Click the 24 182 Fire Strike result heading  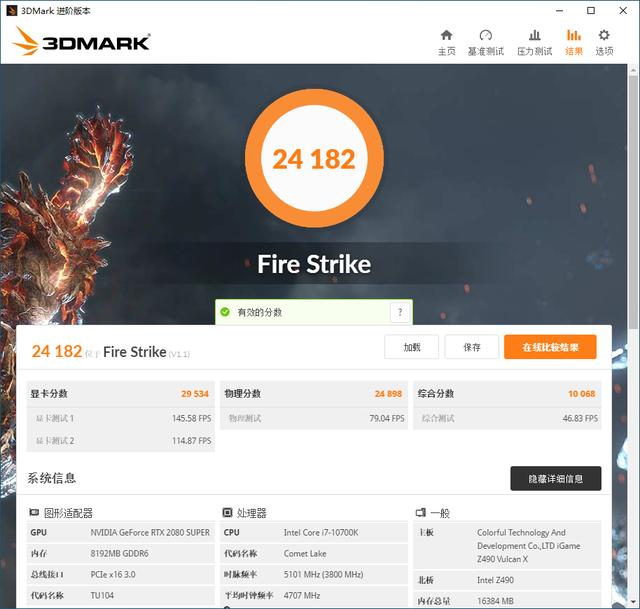111,351
